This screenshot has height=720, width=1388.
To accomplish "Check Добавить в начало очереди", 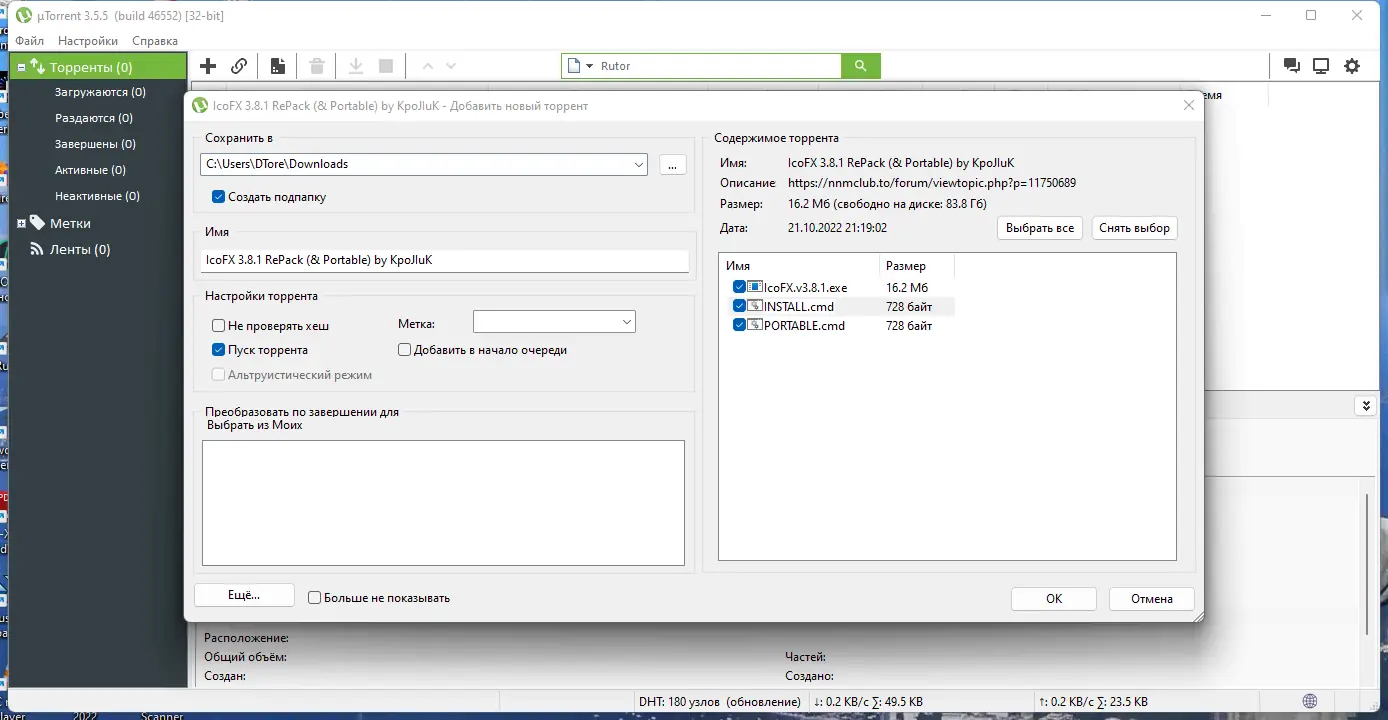I will [405, 350].
